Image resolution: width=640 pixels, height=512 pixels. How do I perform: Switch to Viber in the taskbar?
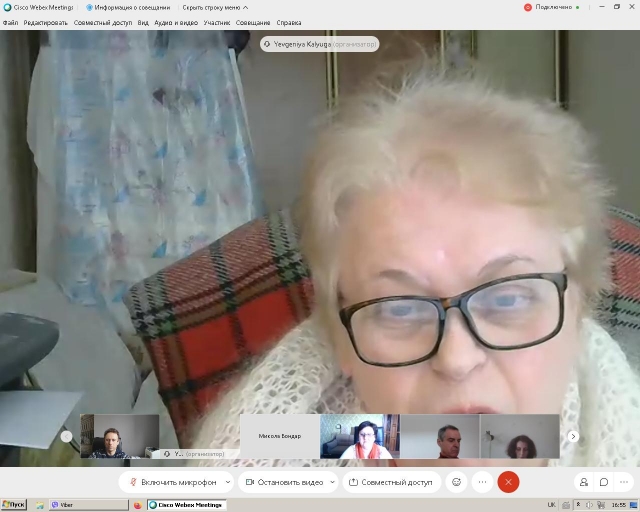click(89, 505)
